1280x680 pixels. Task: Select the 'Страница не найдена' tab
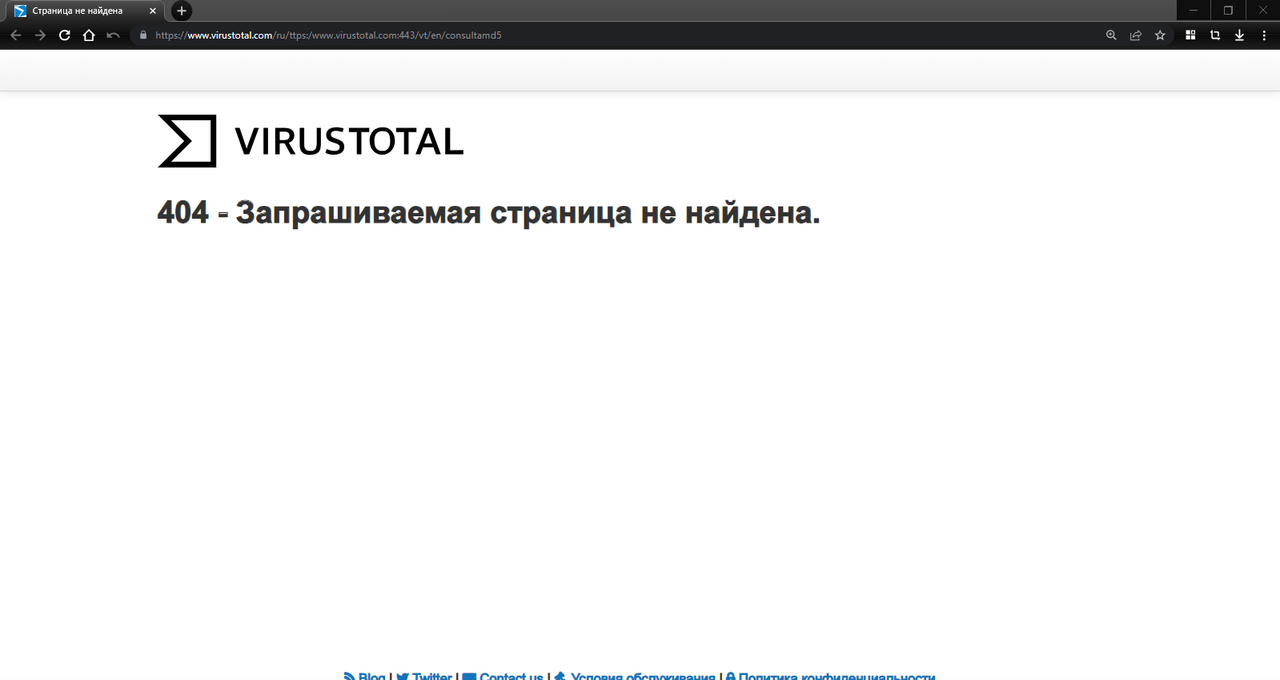coord(86,11)
